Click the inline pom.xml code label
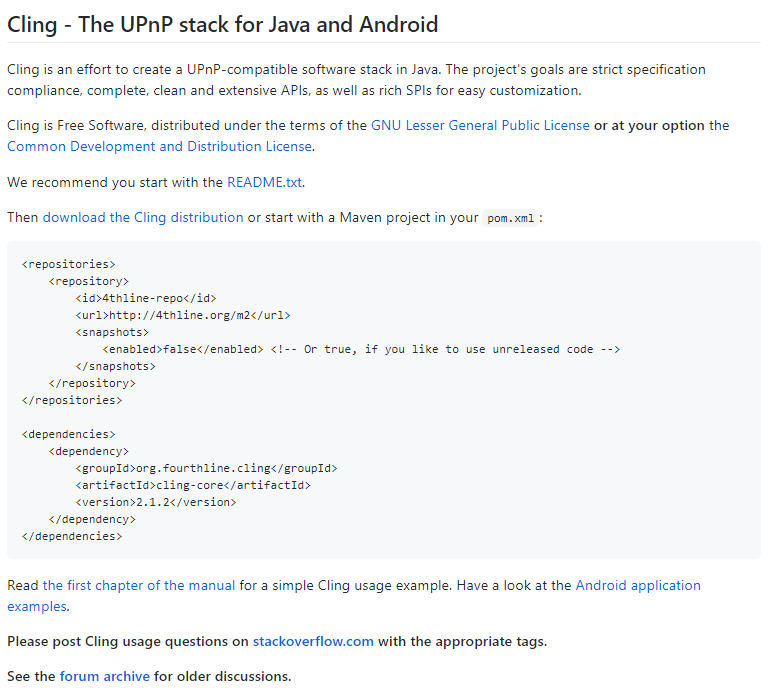Screen dimensions: 776x691 point(510,218)
